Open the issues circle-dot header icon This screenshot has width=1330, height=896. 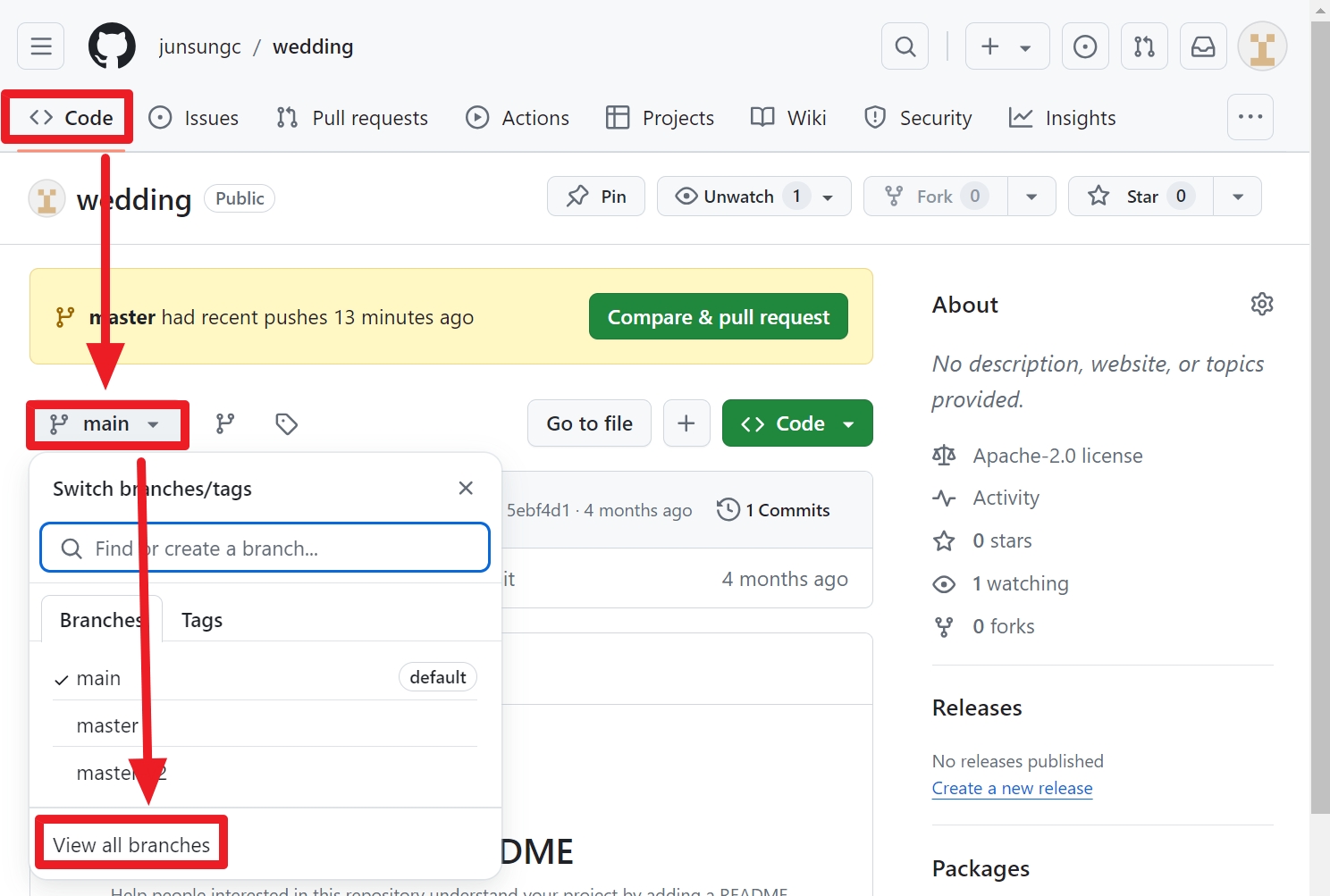pyautogui.click(x=1085, y=46)
